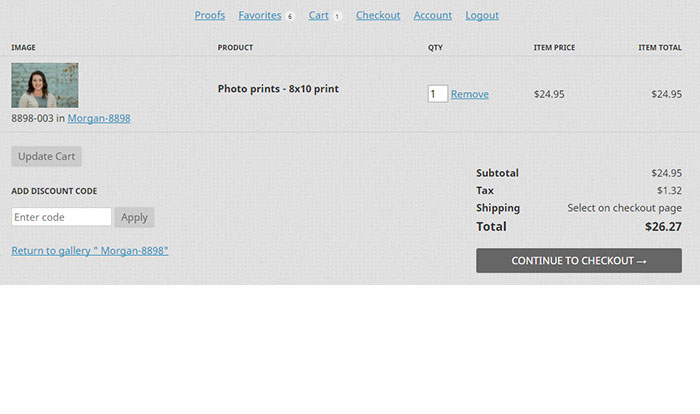Go to the Favorites page
This screenshot has width=700, height=414.
pos(259,15)
